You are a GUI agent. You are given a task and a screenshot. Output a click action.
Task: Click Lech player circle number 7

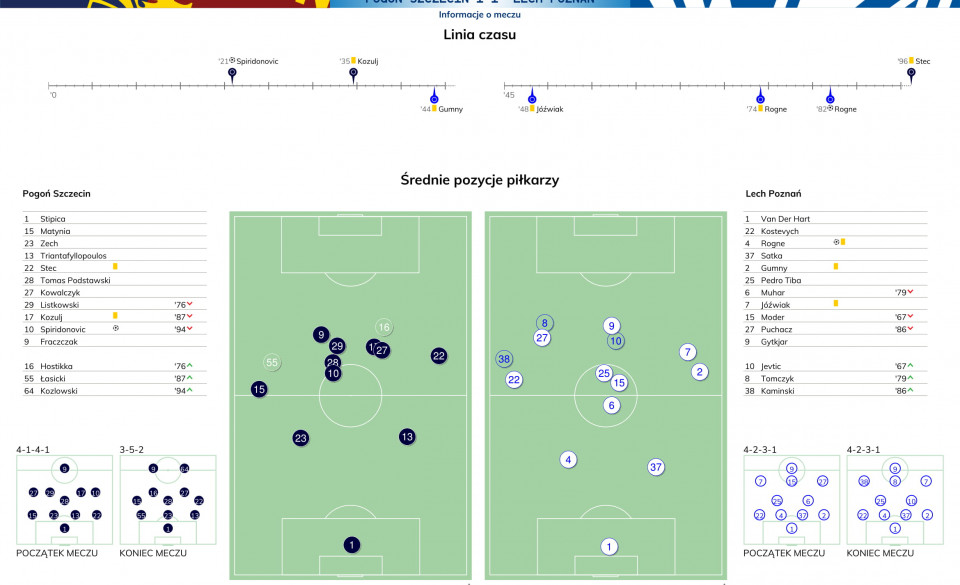pos(688,352)
